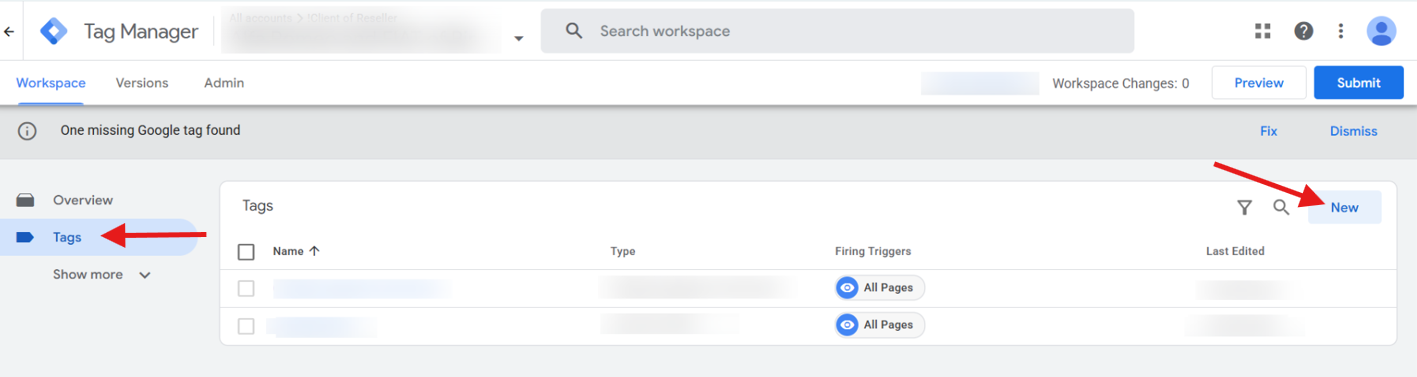
Task: Create a New tag
Action: click(x=1345, y=207)
